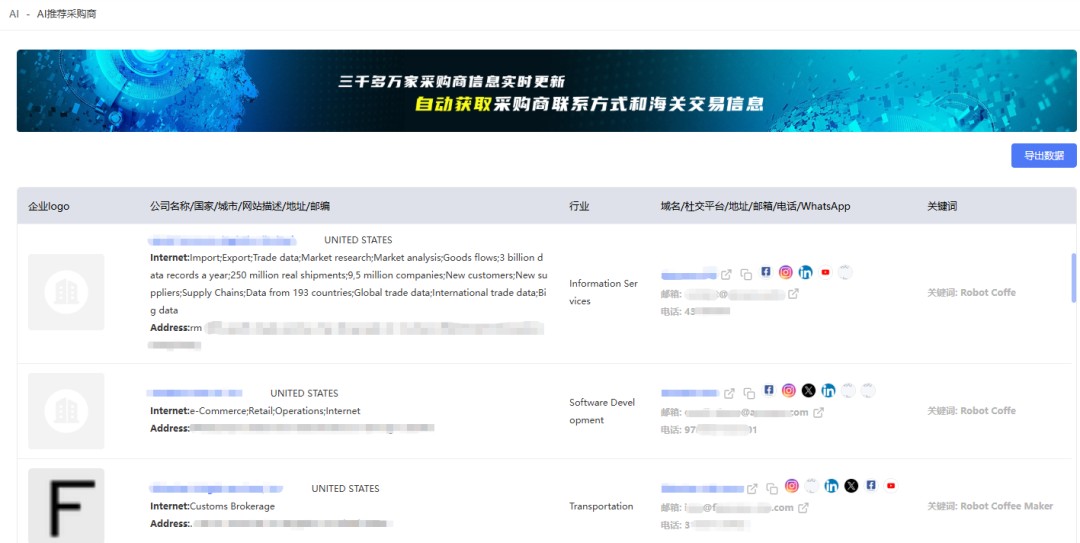Screen dimensions: 1080x543
Task: Open email link icon in Transportation row
Action: click(x=803, y=507)
